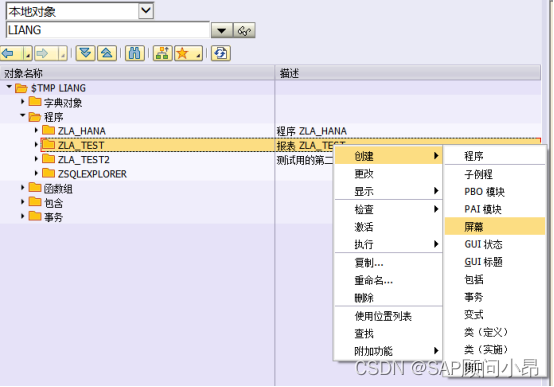Select the ZSQLEXPLORER tree item
554x387 pixels.
point(92,174)
